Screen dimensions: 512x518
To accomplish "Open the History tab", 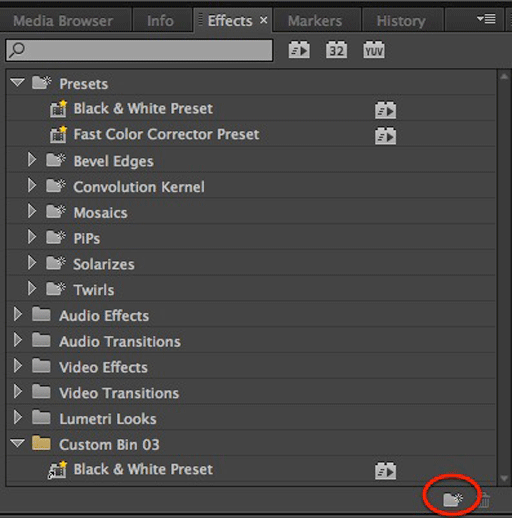I will pyautogui.click(x=401, y=21).
